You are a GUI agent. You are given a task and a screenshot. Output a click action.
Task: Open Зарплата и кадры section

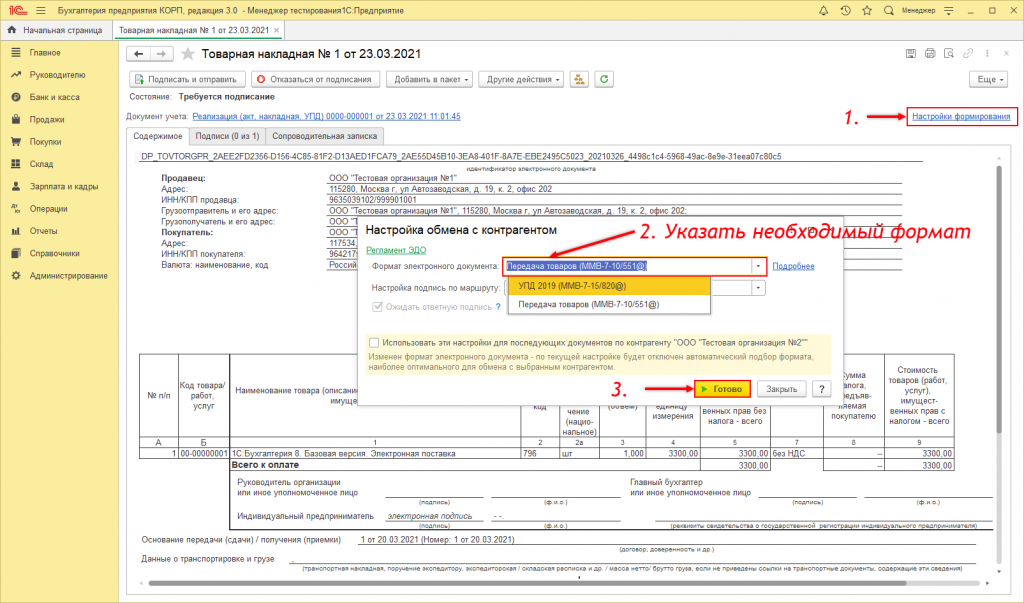pos(64,186)
